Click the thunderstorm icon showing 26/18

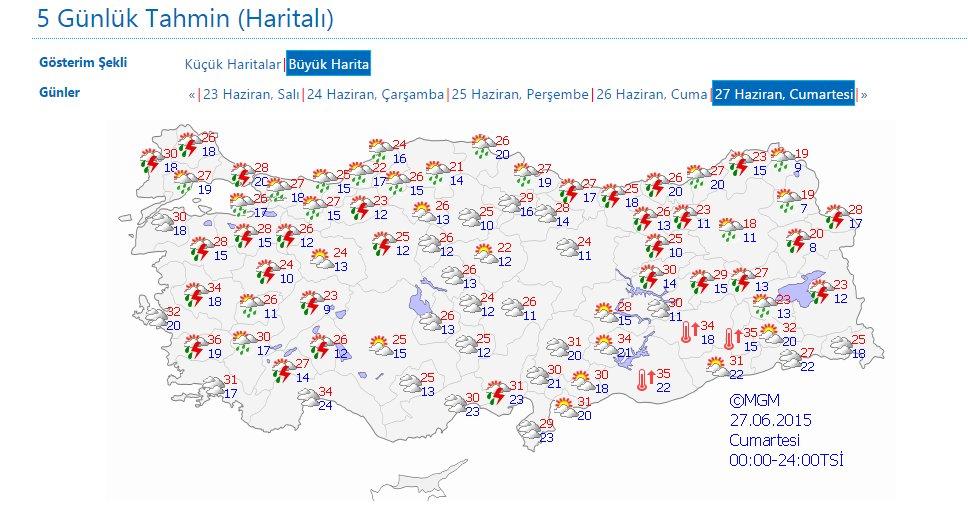[x=188, y=145]
